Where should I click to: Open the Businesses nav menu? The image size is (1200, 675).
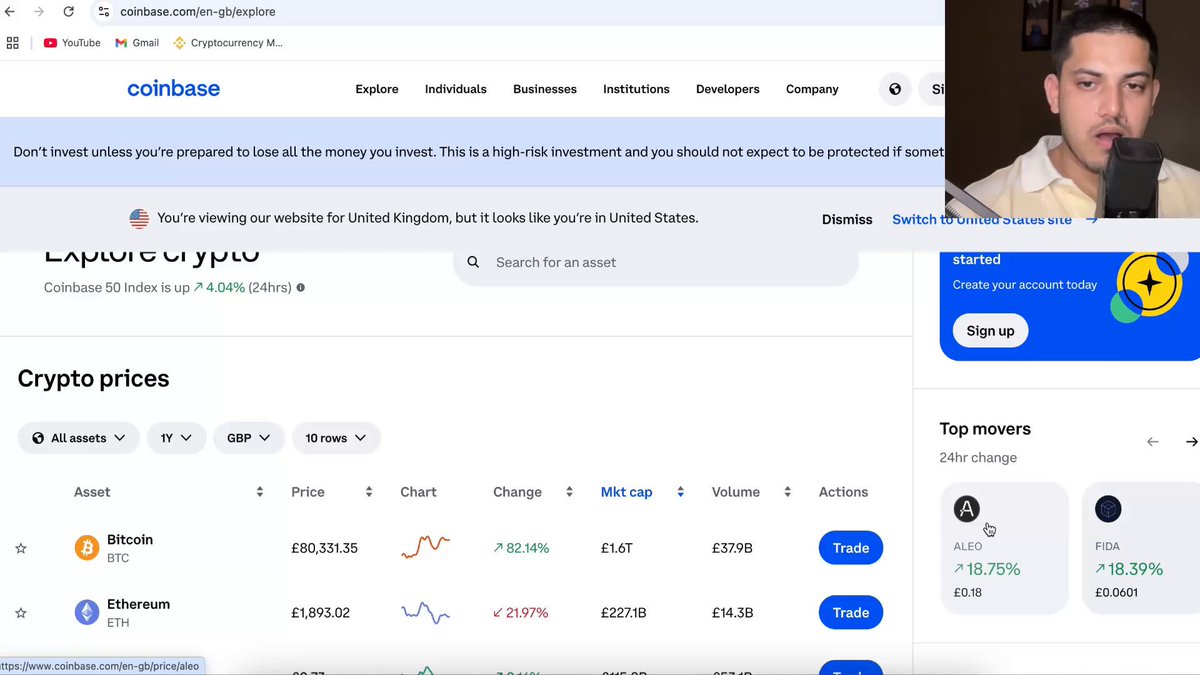point(545,89)
